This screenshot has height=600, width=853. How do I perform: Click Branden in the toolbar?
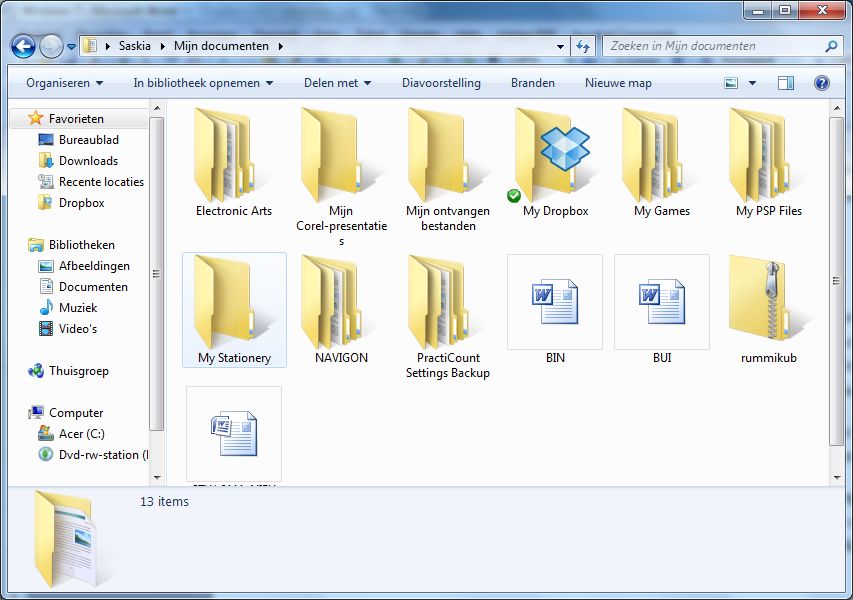[533, 83]
